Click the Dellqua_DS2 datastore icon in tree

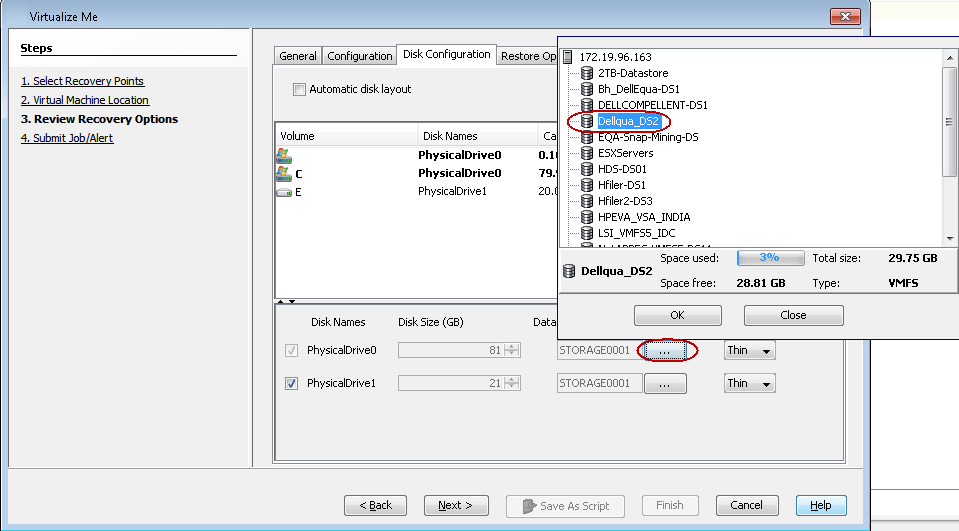(587, 121)
